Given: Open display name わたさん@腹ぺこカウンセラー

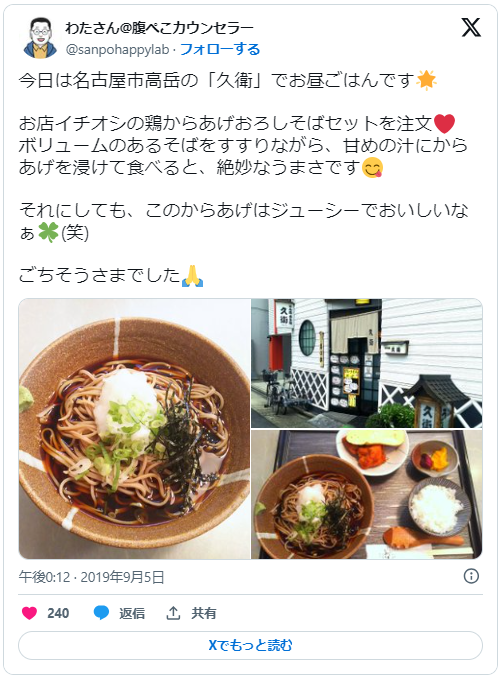Looking at the screenshot, I should point(159,28).
